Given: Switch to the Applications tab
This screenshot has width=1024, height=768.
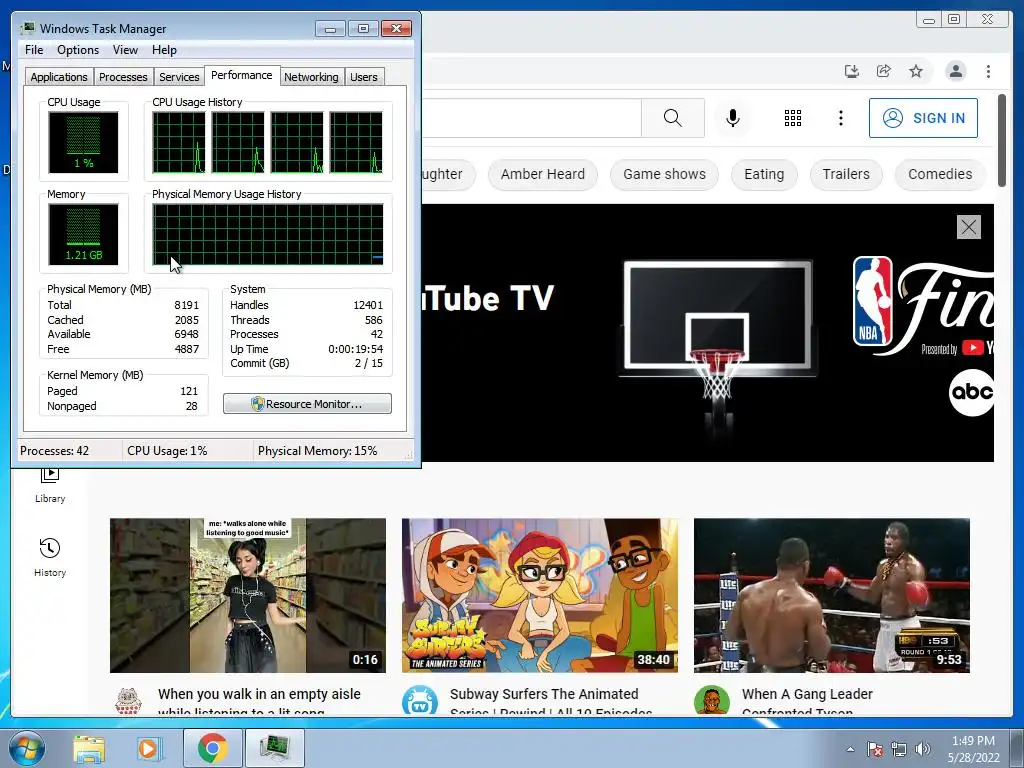Looking at the screenshot, I should [59, 77].
